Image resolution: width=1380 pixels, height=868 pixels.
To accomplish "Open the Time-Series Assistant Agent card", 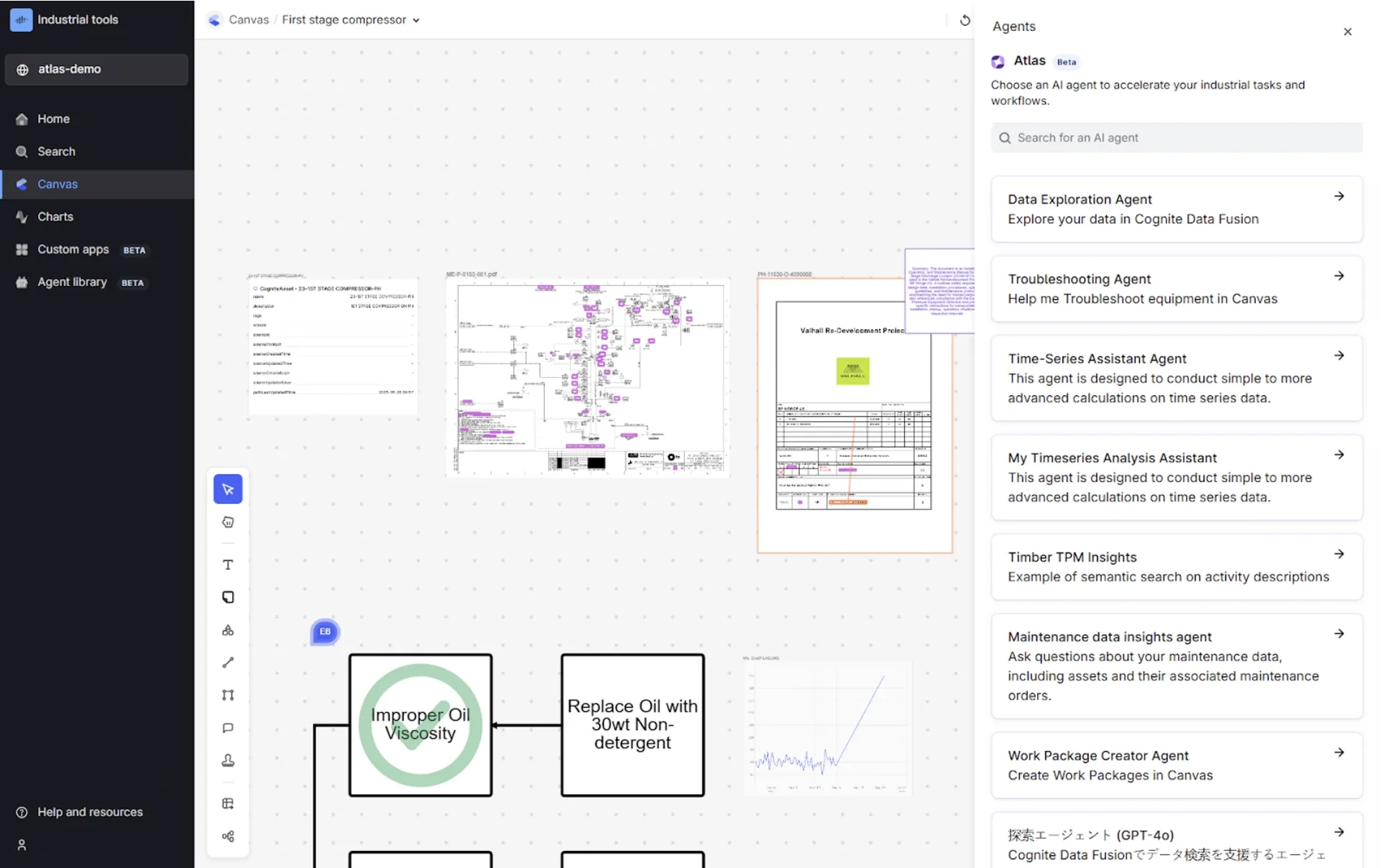I will [1177, 378].
